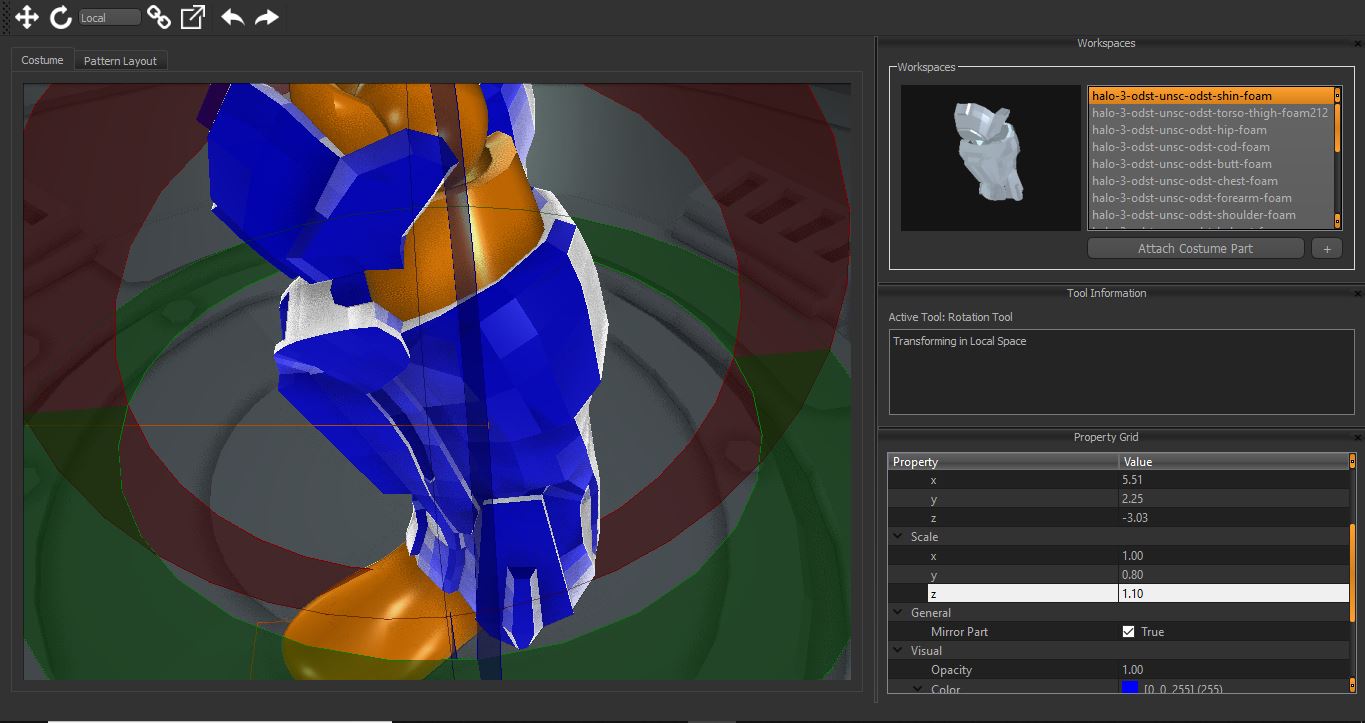This screenshot has width=1365, height=723.
Task: Edit the Opacity value 1.00
Action: [x=1233, y=670]
